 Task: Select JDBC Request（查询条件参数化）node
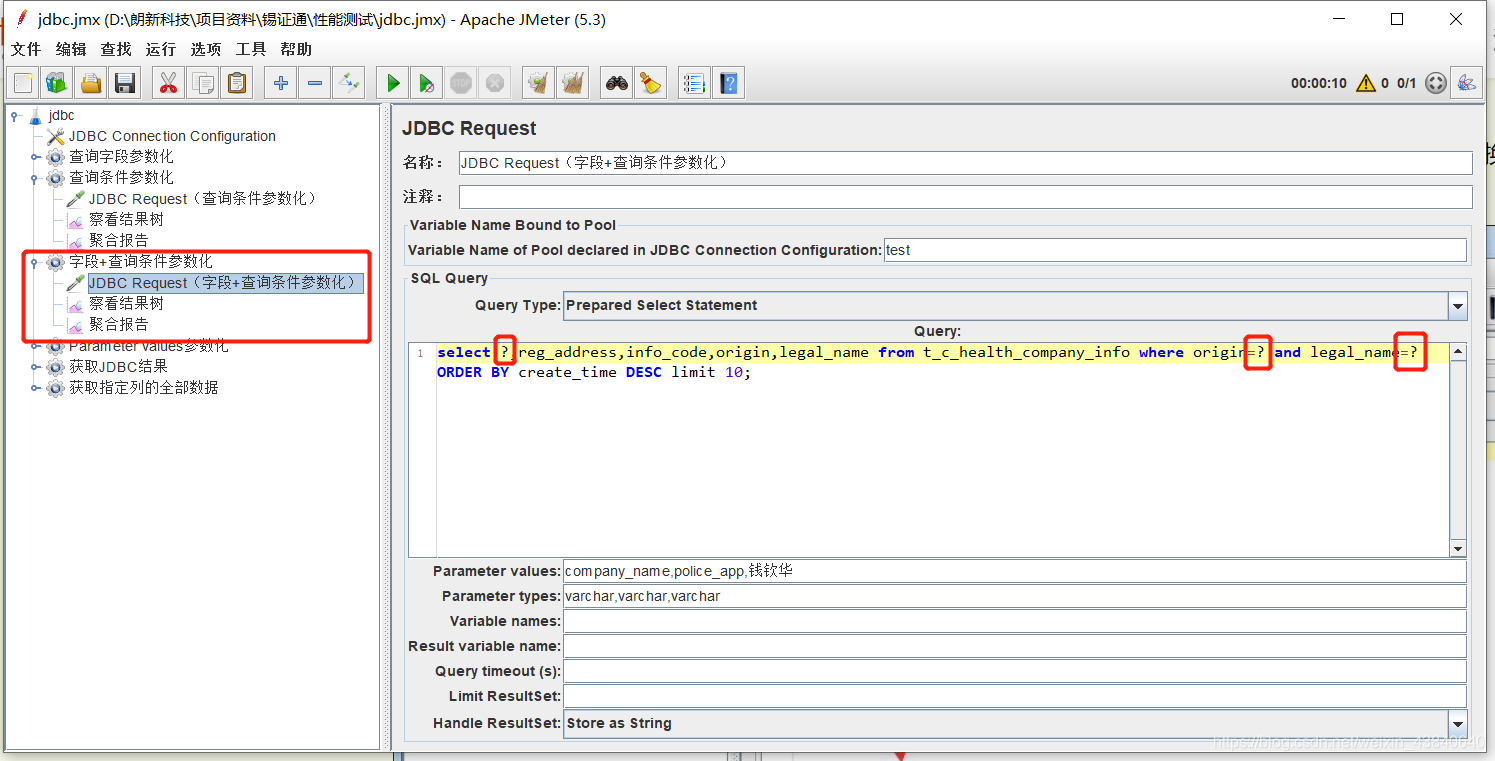click(x=204, y=199)
